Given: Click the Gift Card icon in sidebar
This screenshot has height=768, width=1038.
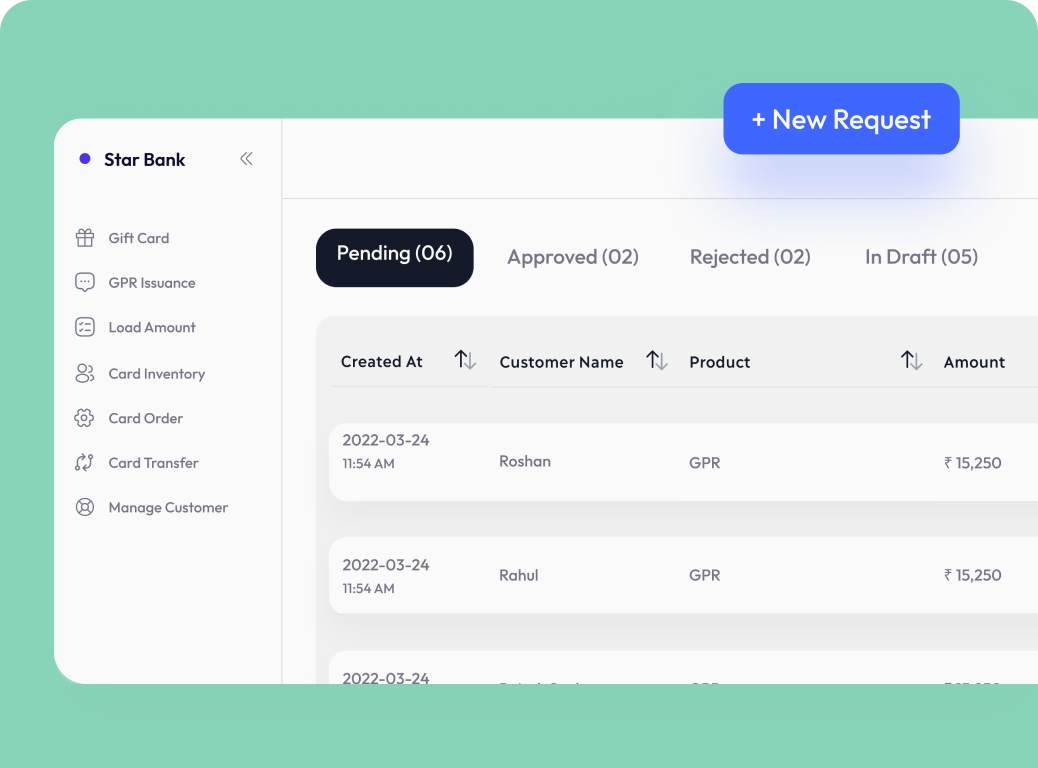Looking at the screenshot, I should [85, 238].
